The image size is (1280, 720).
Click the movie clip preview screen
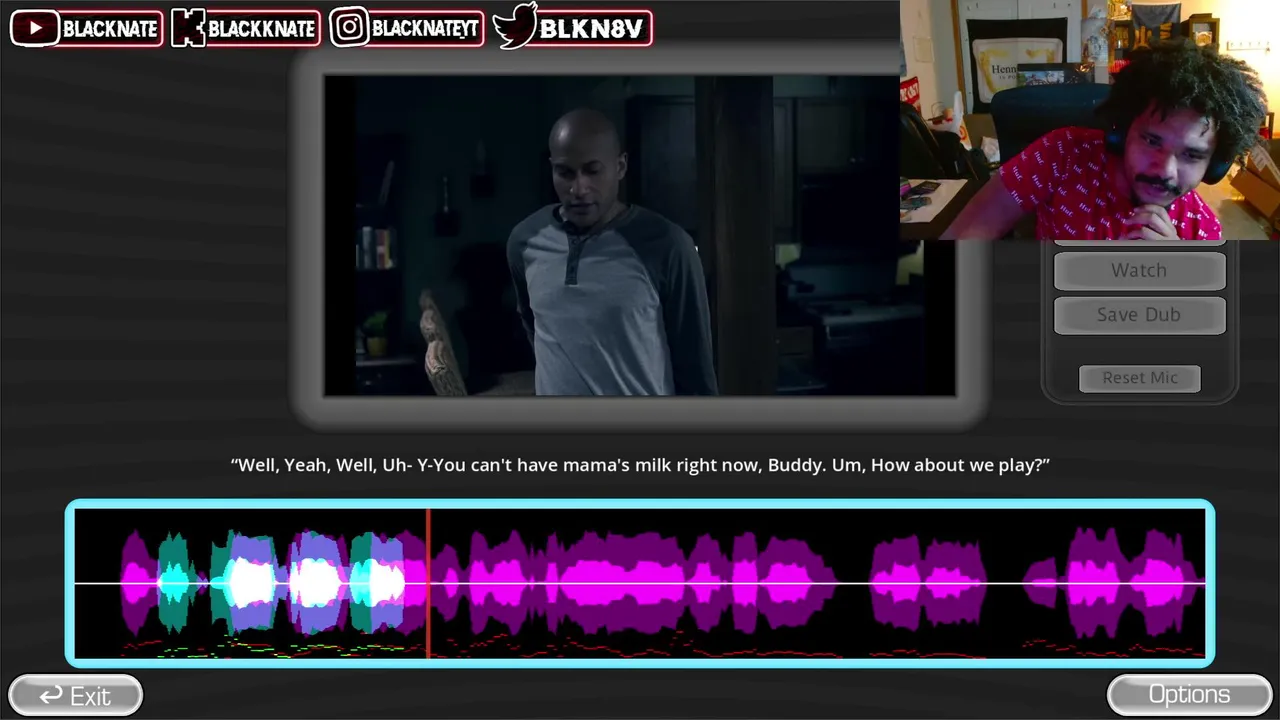click(640, 236)
